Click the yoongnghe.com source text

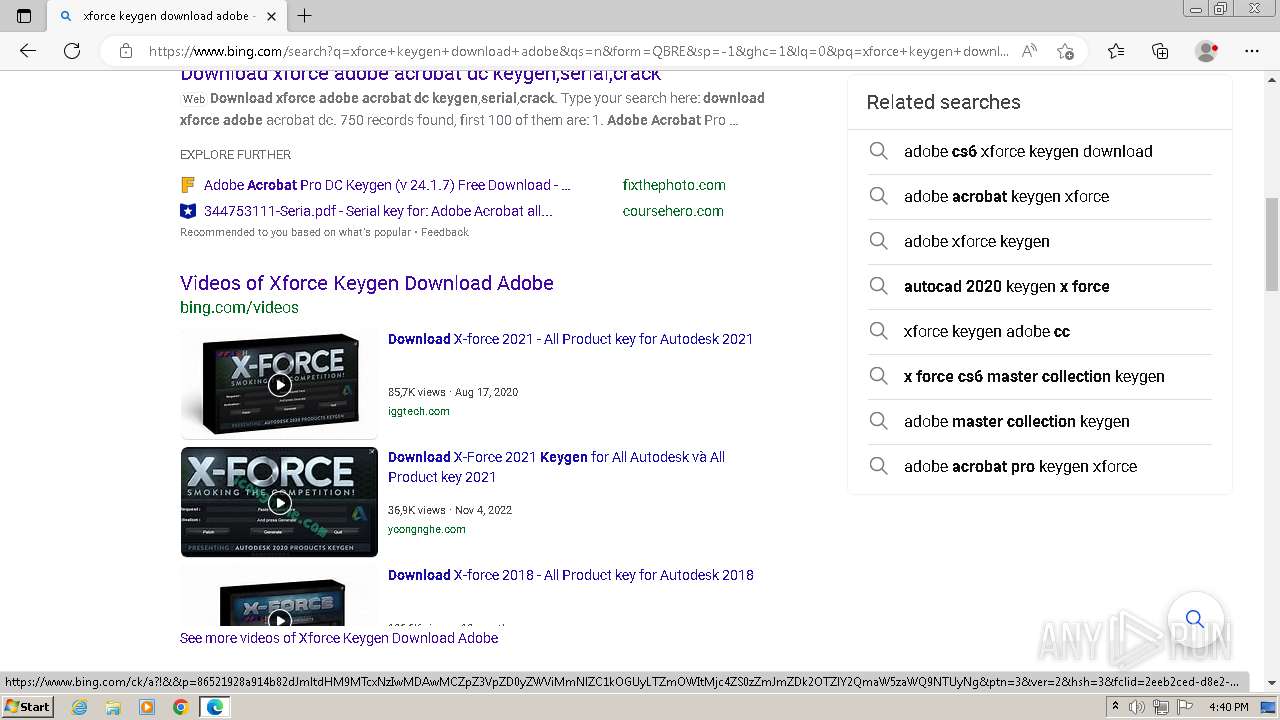[x=426, y=529]
